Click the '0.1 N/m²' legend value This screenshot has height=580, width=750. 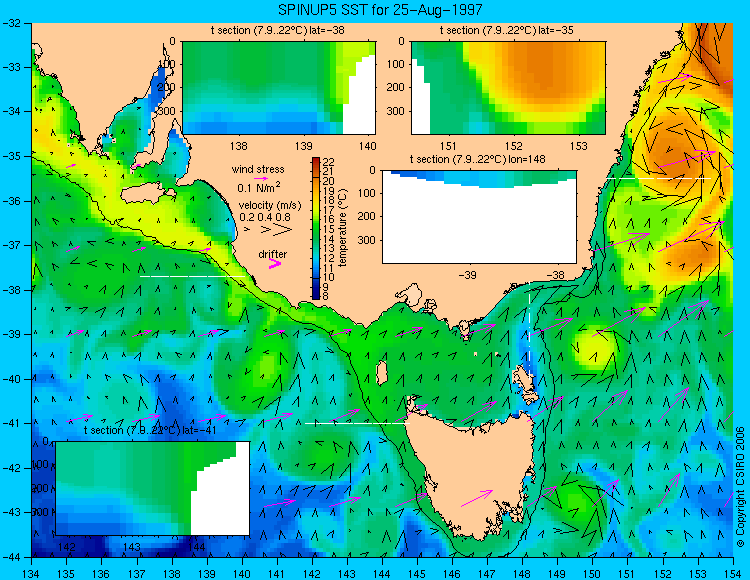click(x=259, y=187)
